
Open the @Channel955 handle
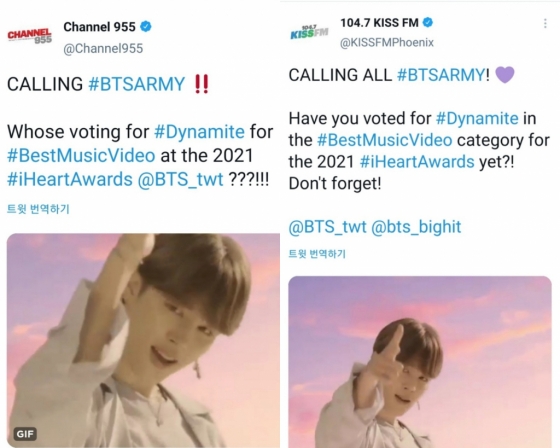103,48
